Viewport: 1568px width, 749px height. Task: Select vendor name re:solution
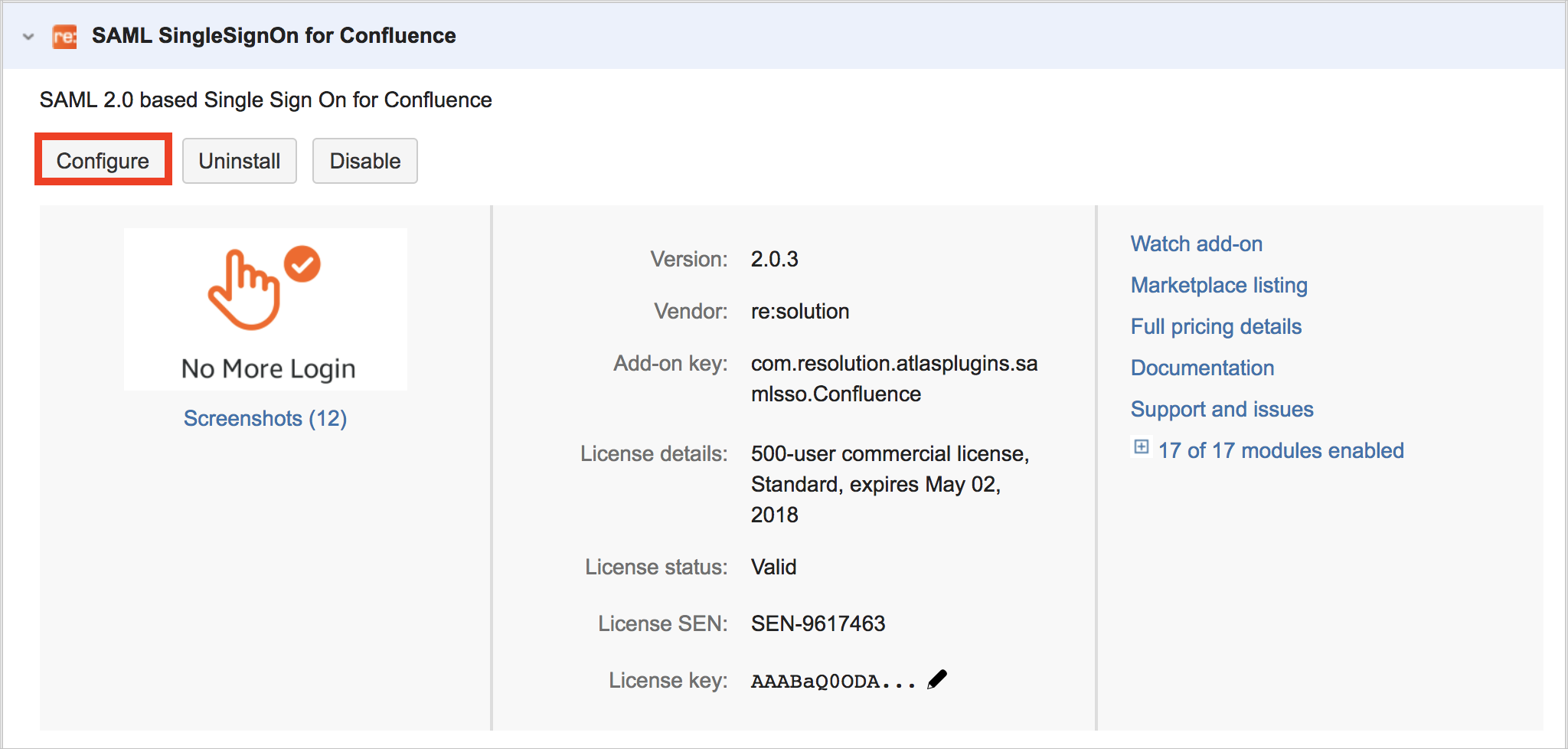(800, 311)
